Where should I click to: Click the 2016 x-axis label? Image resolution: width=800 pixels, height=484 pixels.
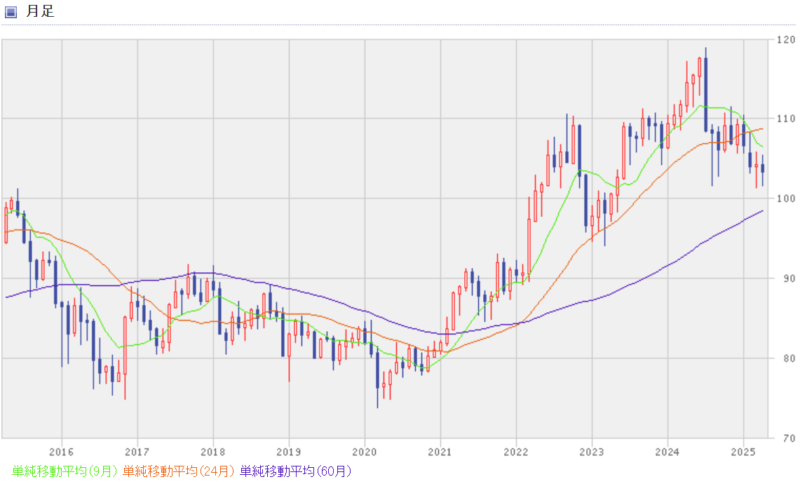[x=61, y=452]
